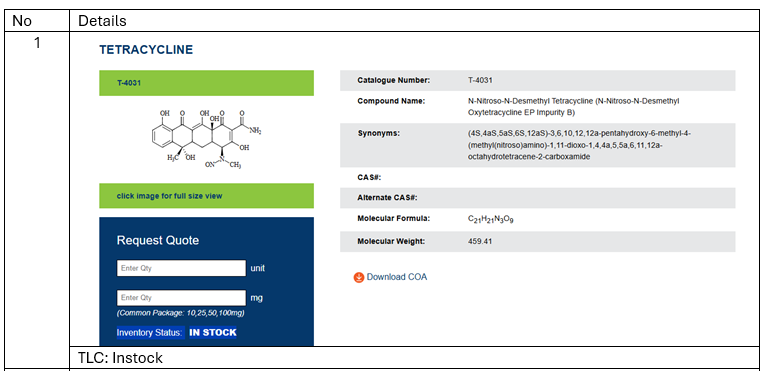The image size is (765, 371).
Task: Click the N-Nitroso-N-Desmethyl Tetracycline compound name
Action: click(x=573, y=107)
